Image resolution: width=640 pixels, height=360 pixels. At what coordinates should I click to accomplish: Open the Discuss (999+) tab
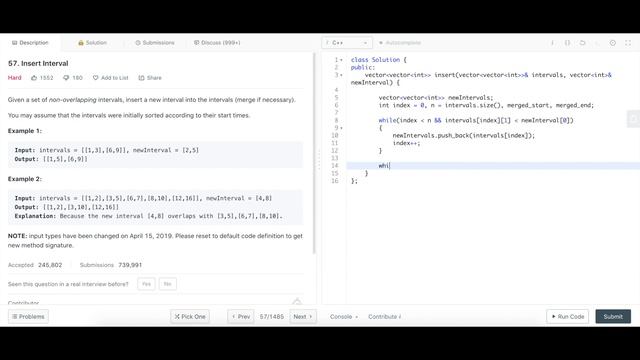217,42
